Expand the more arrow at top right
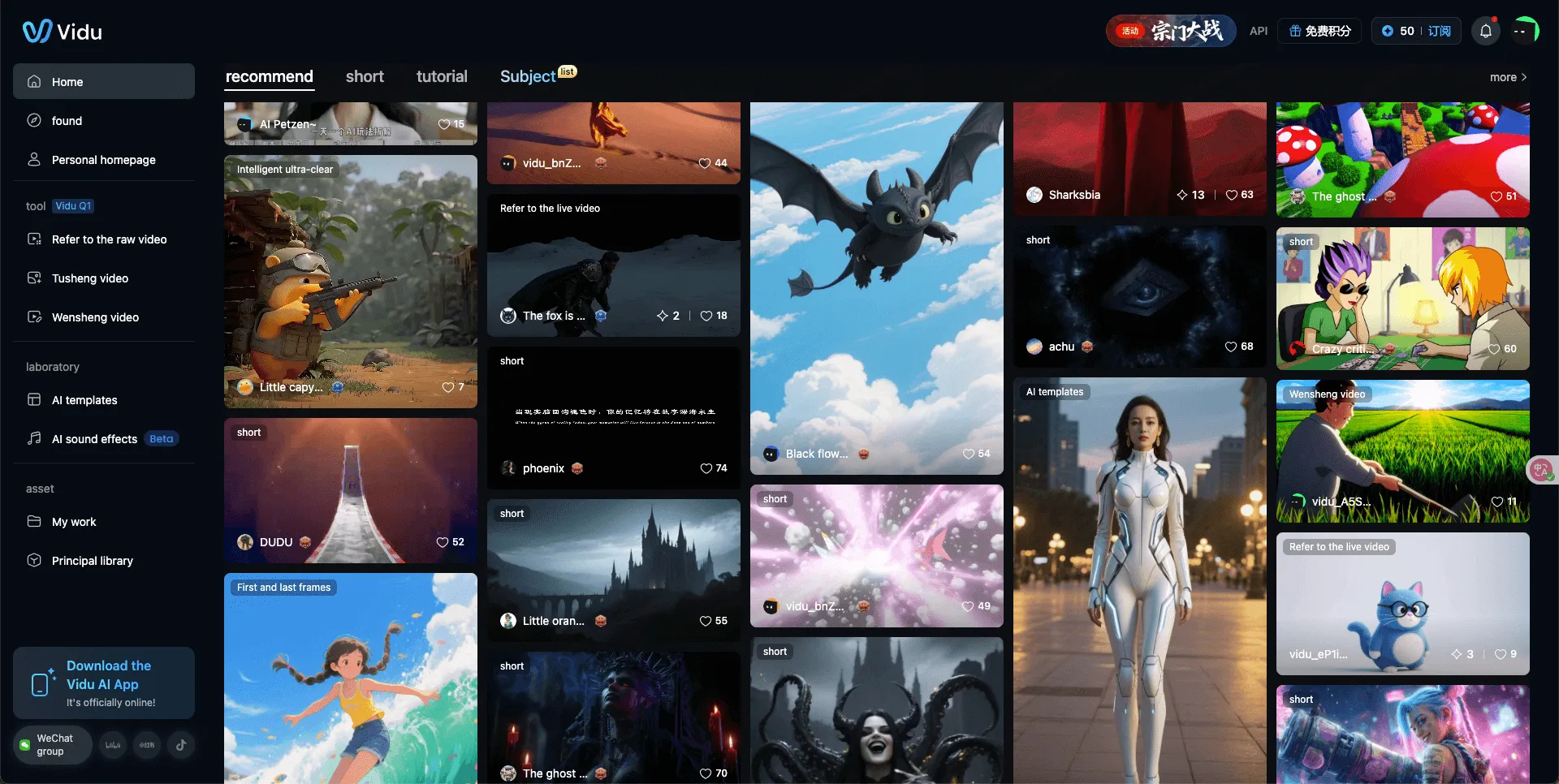The width and height of the screenshot is (1559, 784). (x=1524, y=77)
